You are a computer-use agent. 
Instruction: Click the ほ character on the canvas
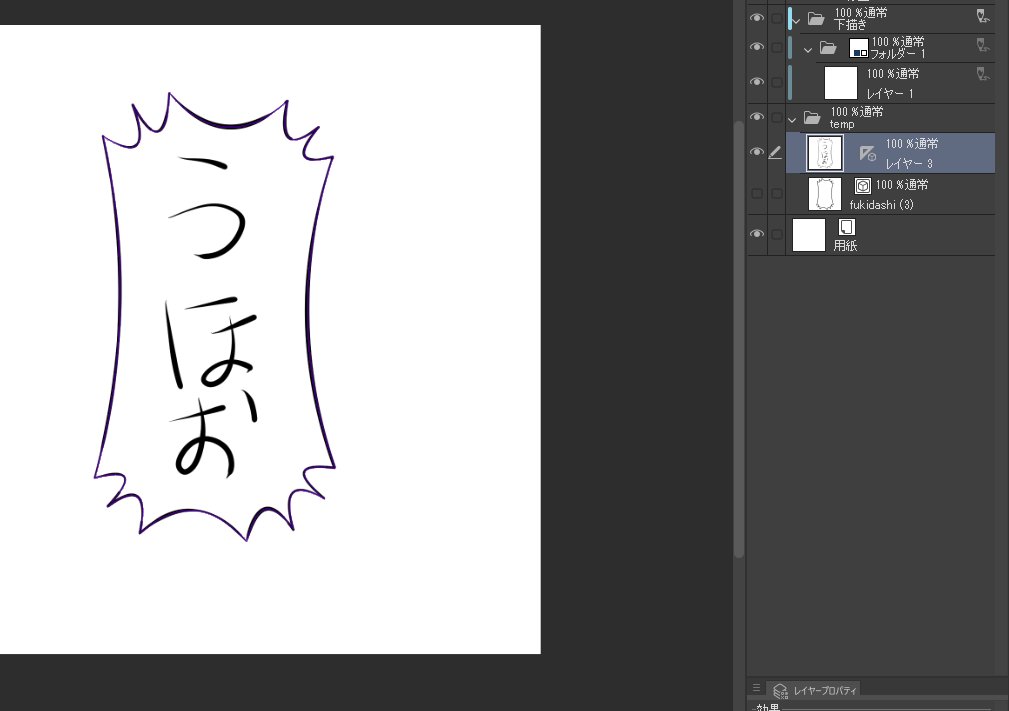pos(210,342)
